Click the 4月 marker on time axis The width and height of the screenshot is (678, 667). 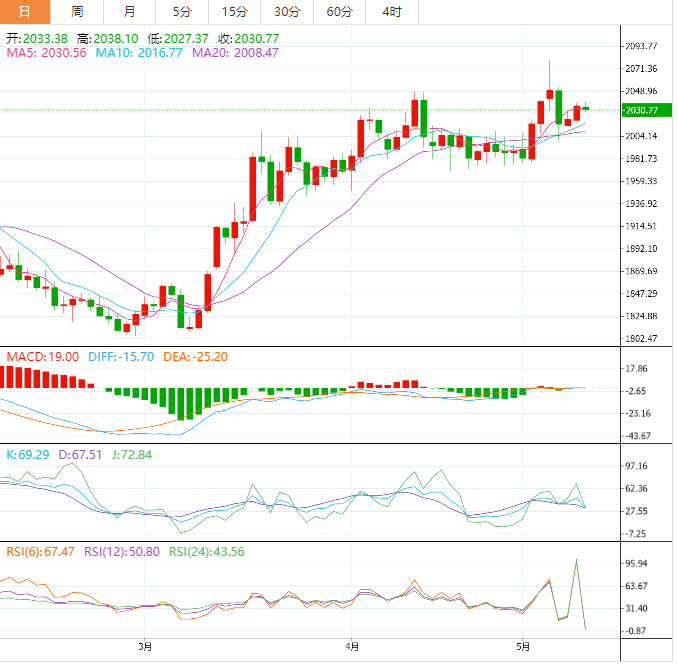click(x=351, y=647)
